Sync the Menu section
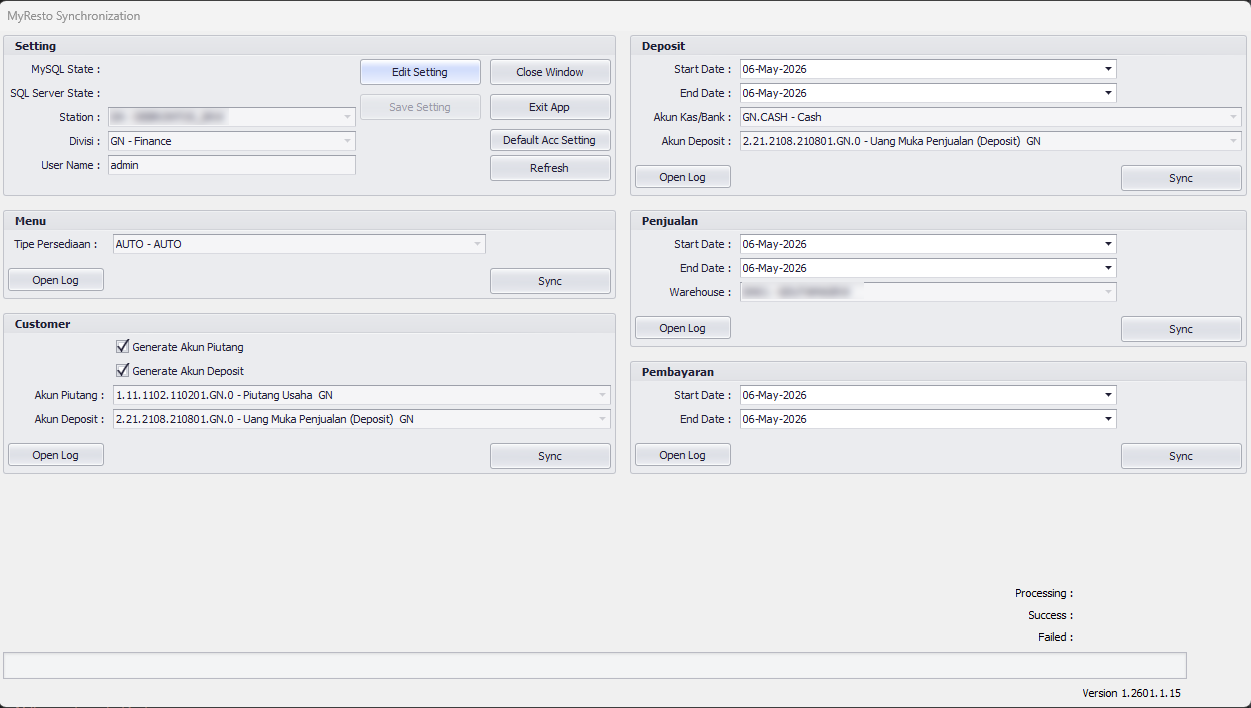Screen dimensions: 1251x708 pos(550,281)
